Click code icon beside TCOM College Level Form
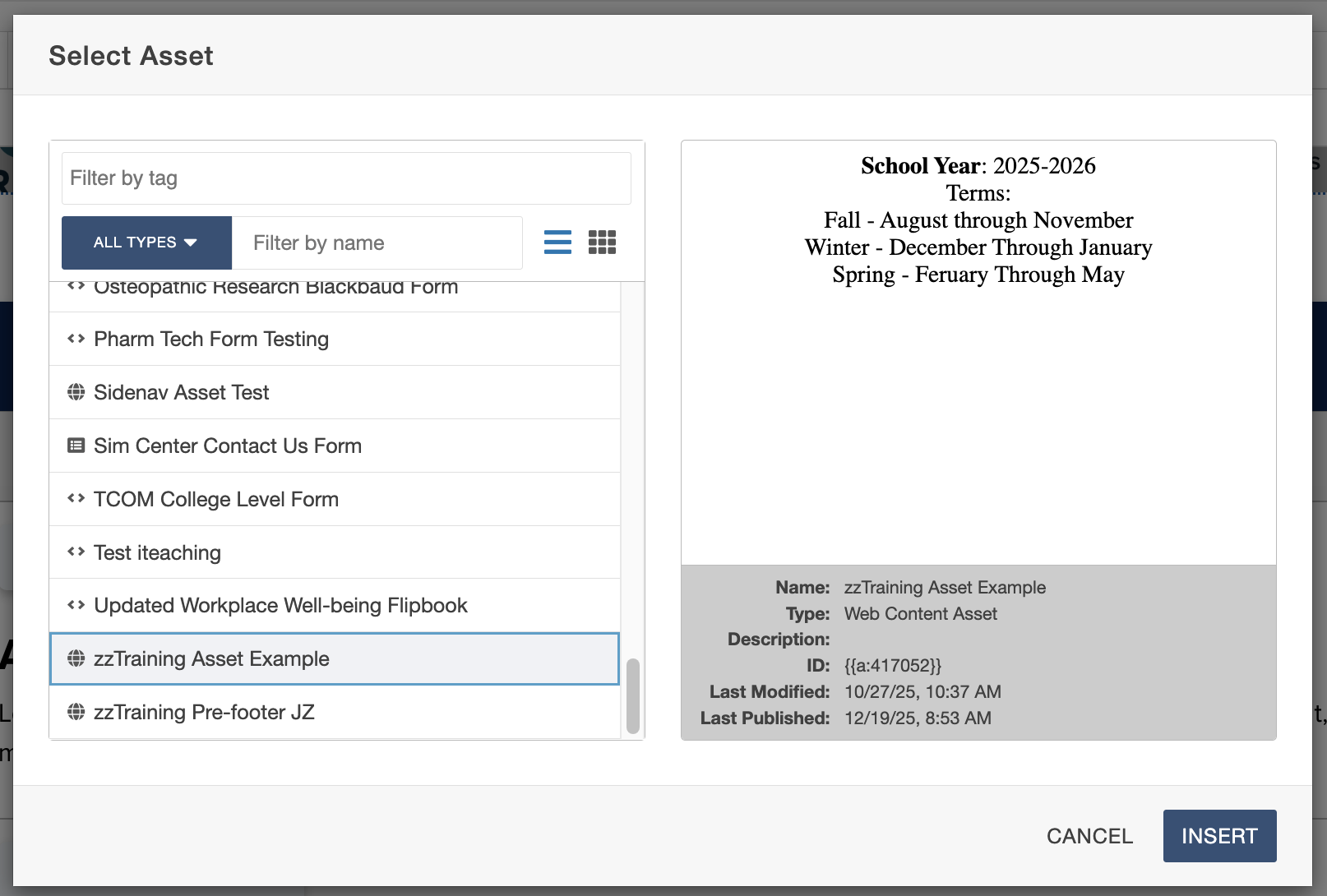1327x896 pixels. [76, 499]
